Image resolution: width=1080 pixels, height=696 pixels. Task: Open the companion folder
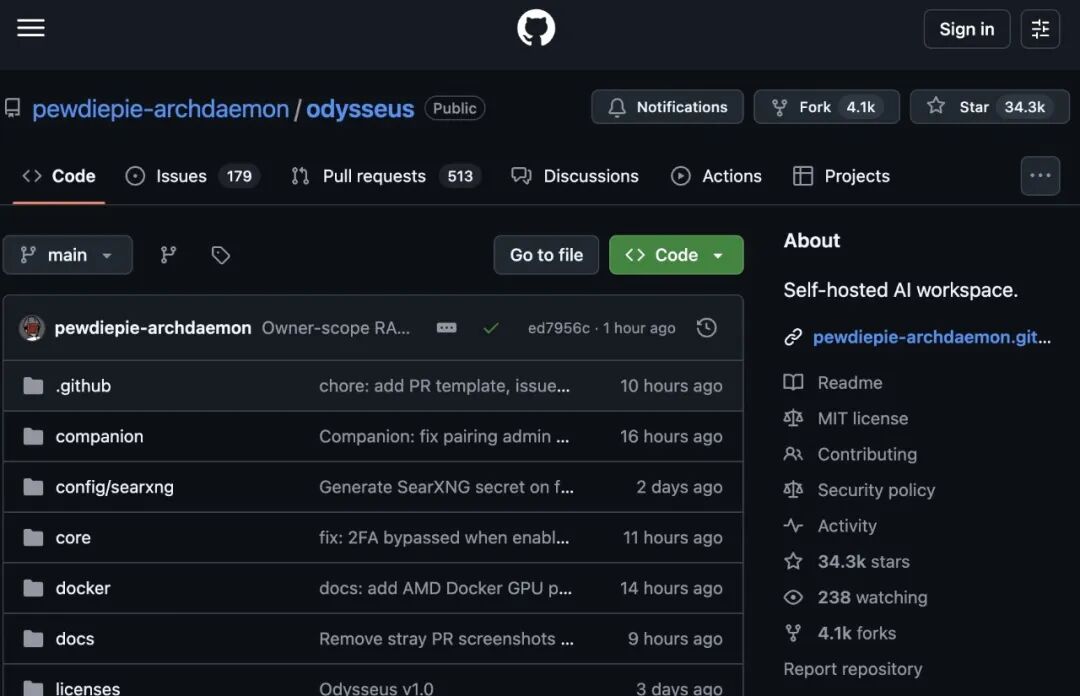tap(99, 436)
